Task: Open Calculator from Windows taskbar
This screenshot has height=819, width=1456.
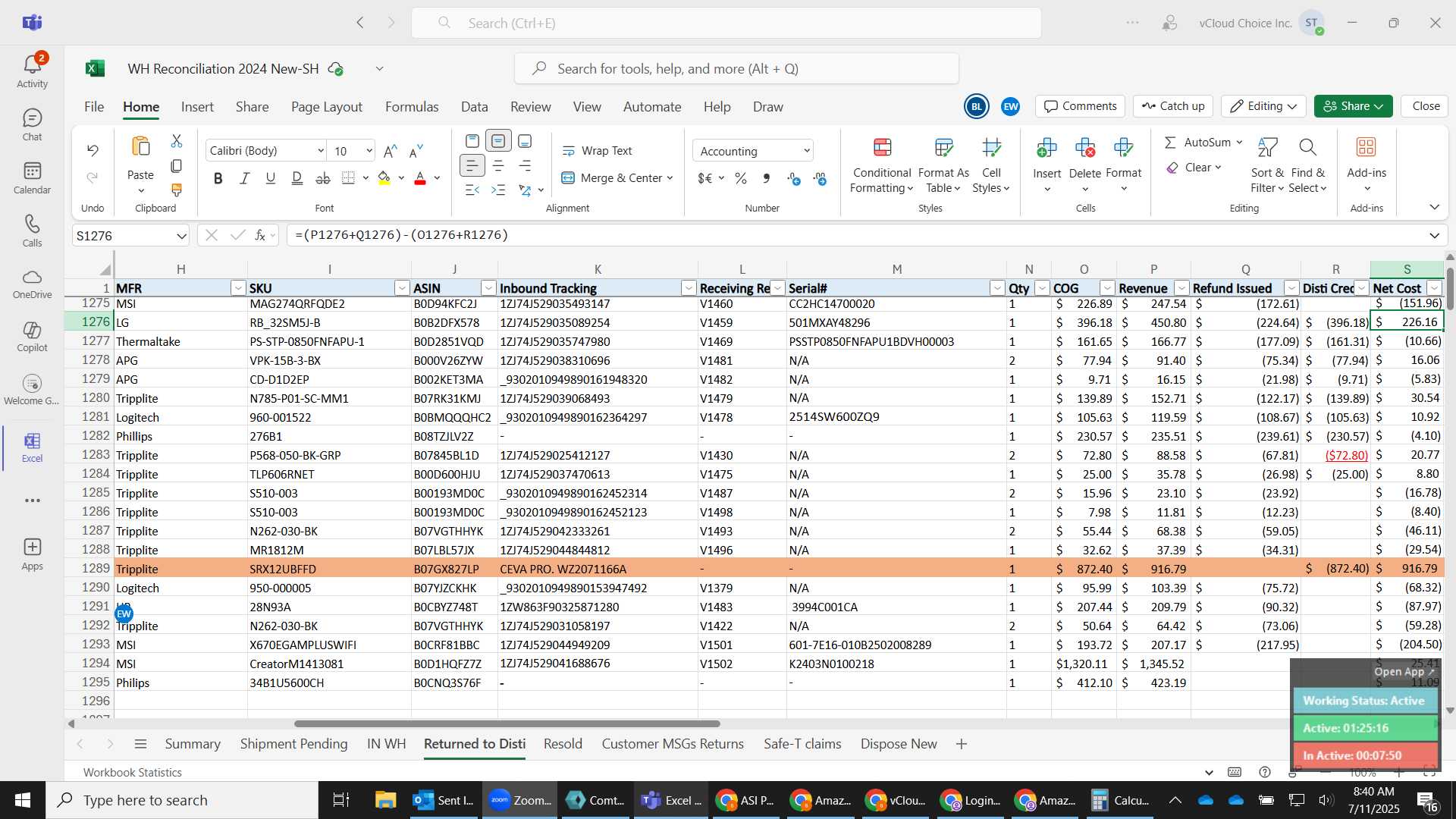Action: click(x=1120, y=800)
